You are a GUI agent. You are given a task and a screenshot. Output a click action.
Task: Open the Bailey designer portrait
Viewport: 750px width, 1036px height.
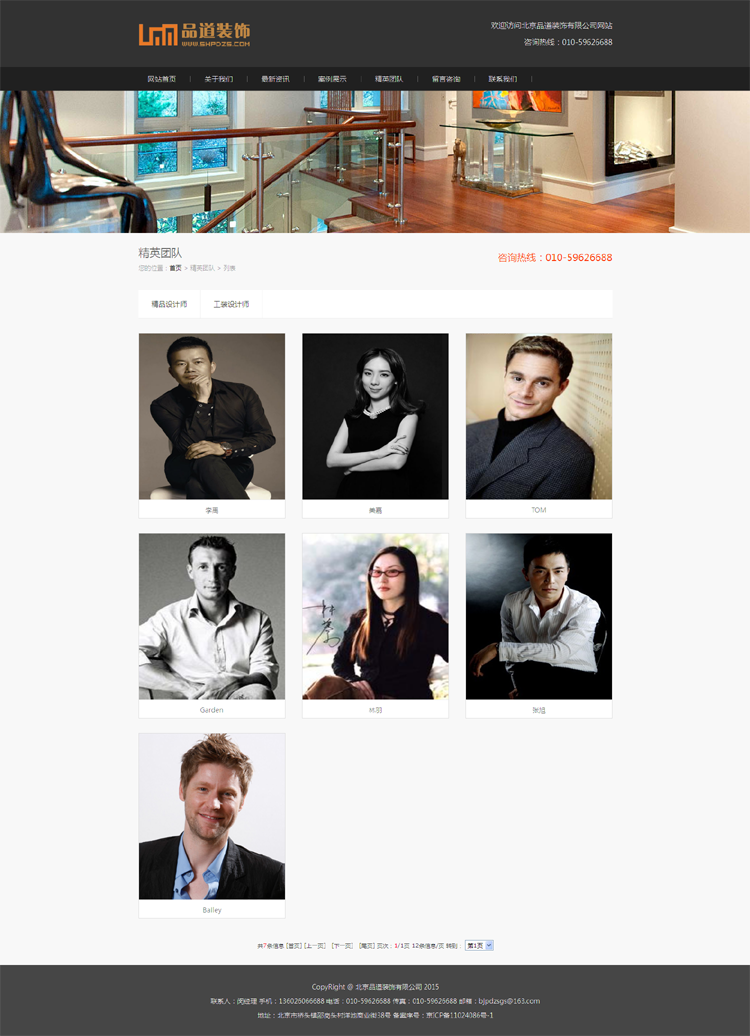(211, 817)
